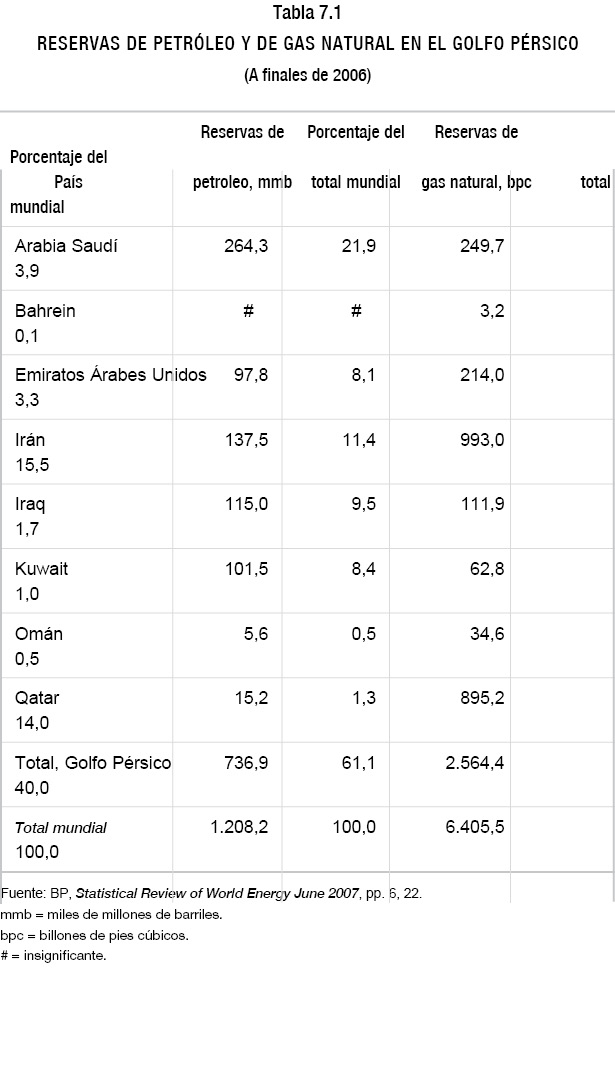This screenshot has height=1079, width=615.
Task: Click the Bahrein row label
Action: (45, 311)
